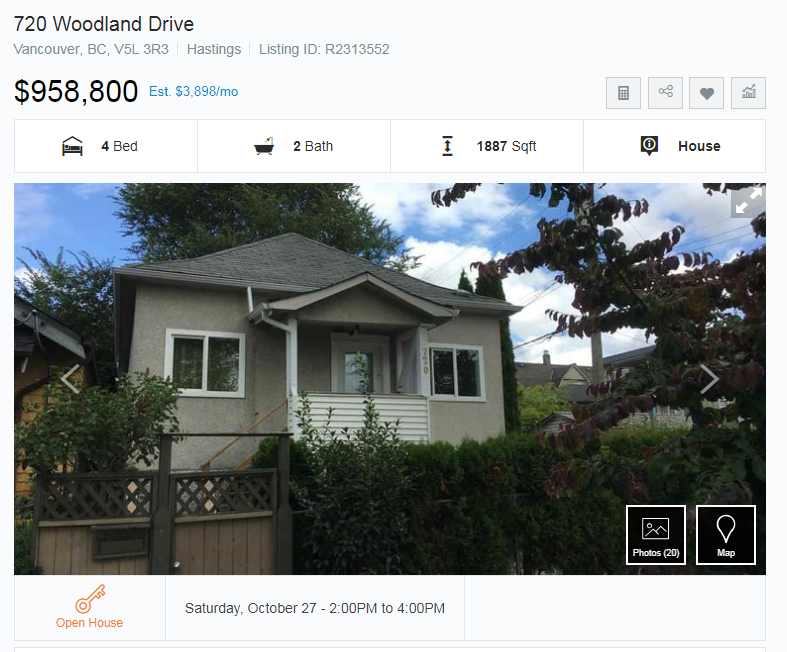Screen dimensions: 787x652
Task: Open Photos (20) gallery
Action: 655,535
